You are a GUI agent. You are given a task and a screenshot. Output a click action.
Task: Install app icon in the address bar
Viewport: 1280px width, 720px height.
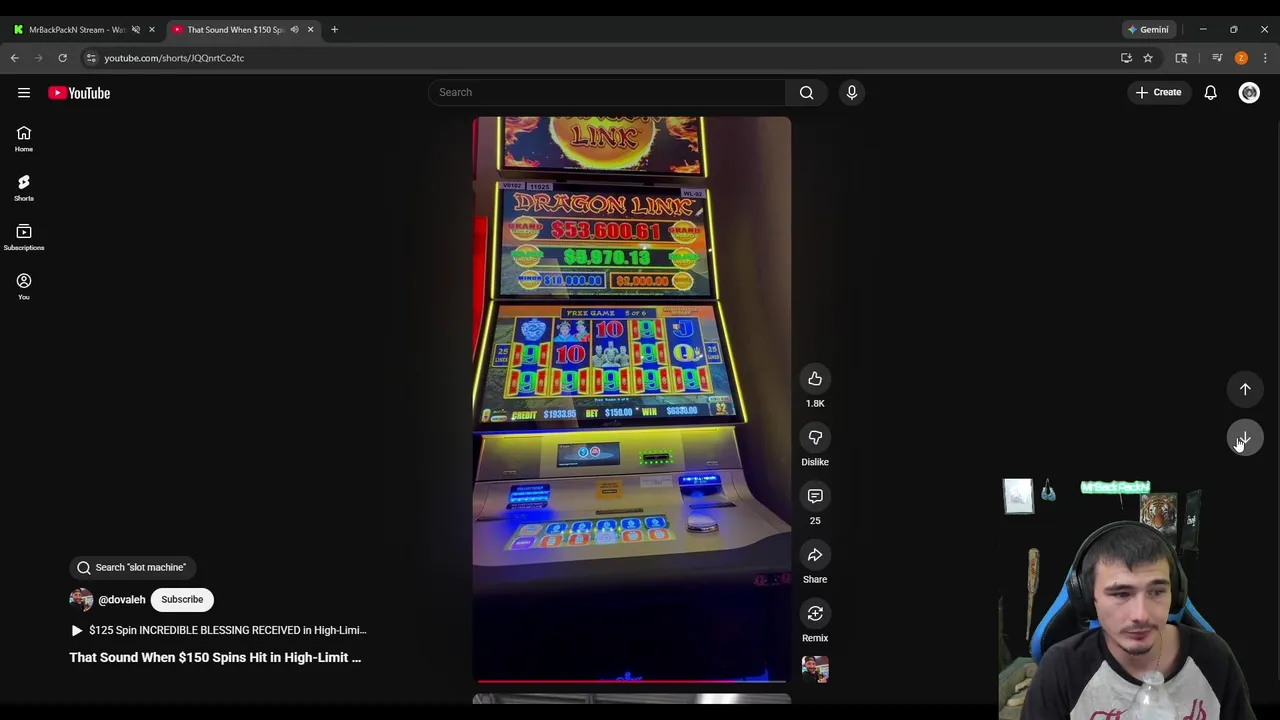point(1126,58)
